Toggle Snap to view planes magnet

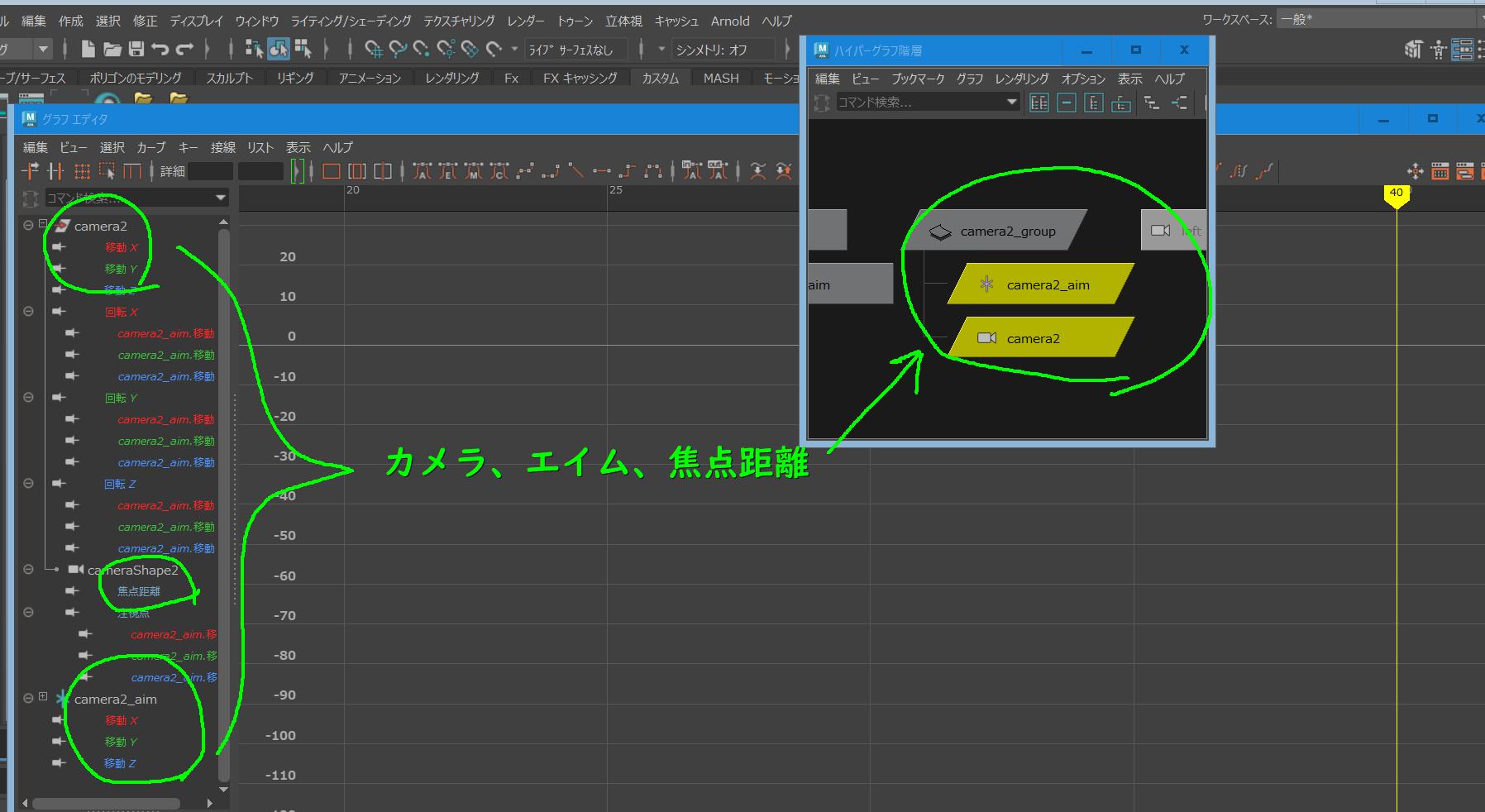(x=470, y=50)
